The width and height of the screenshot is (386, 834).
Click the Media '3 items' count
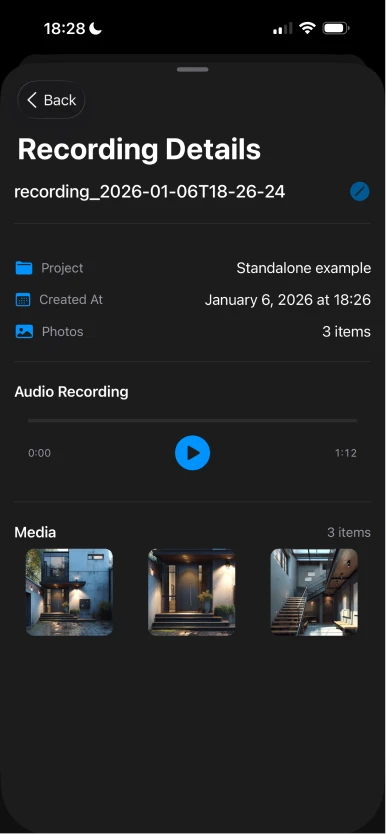coord(349,532)
